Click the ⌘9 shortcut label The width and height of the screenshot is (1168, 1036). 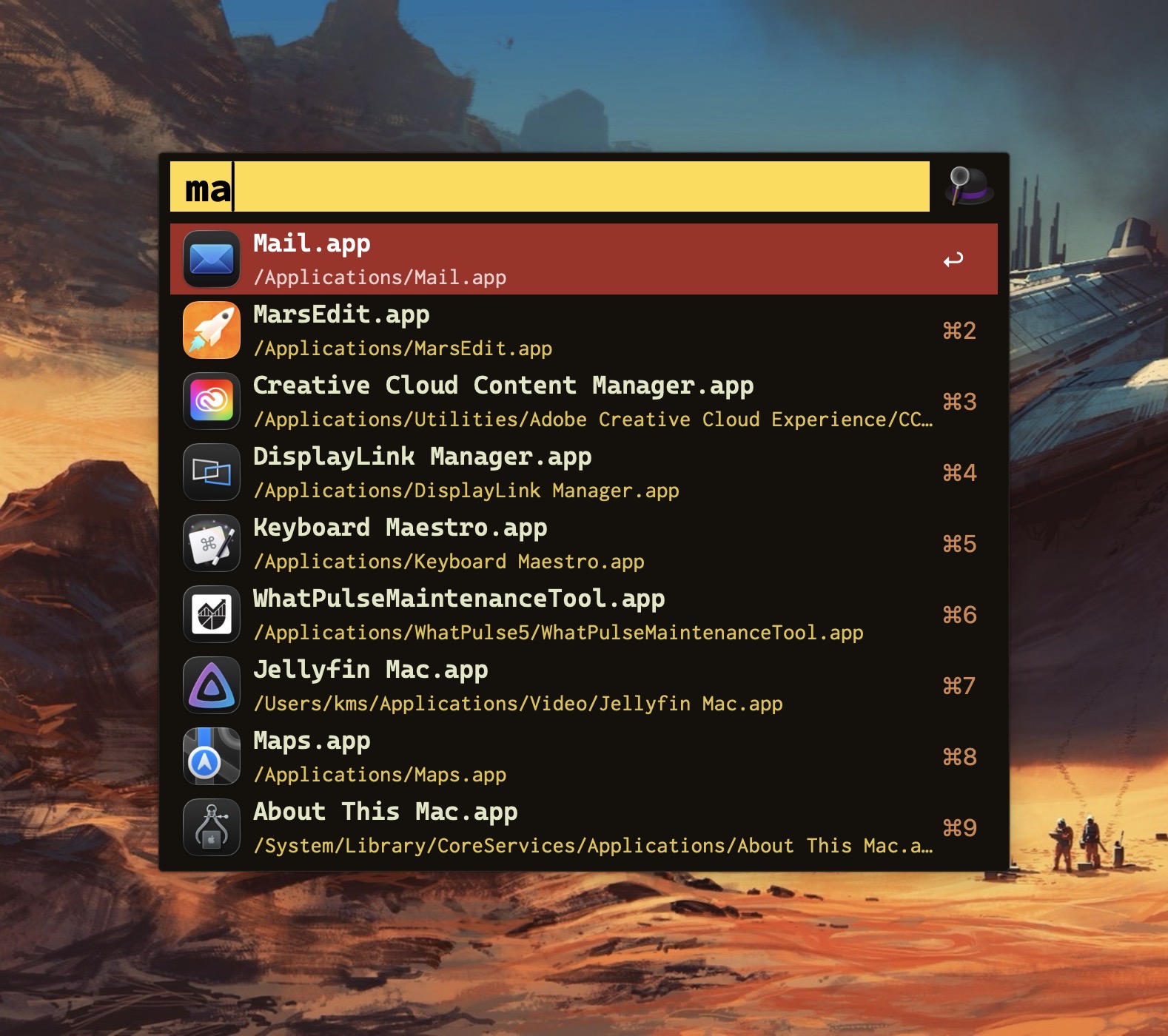(959, 828)
